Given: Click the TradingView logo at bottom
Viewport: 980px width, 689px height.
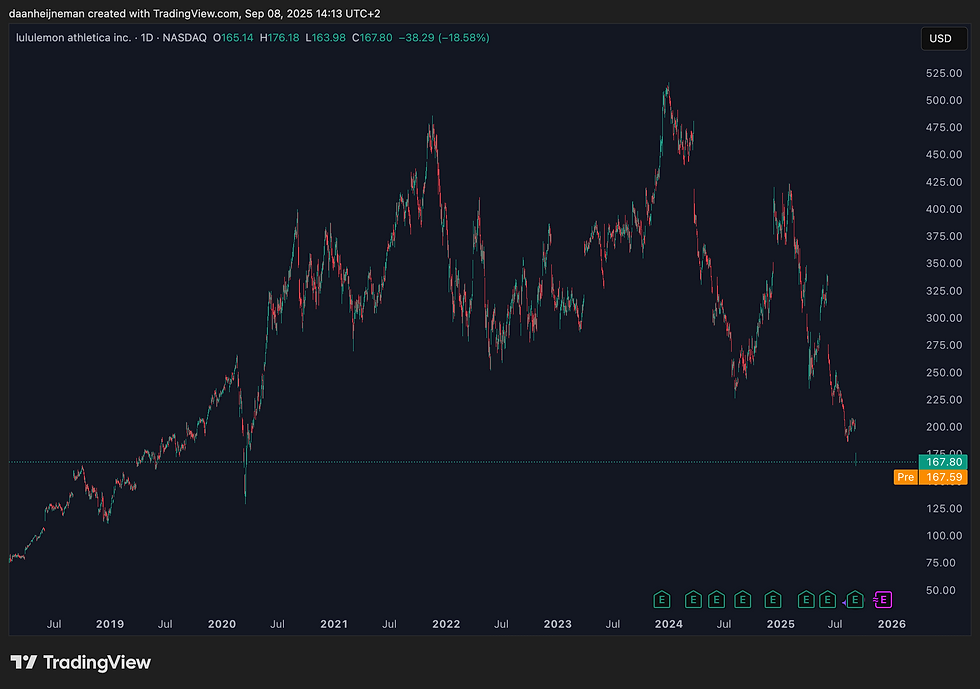Looking at the screenshot, I should pos(81,662).
